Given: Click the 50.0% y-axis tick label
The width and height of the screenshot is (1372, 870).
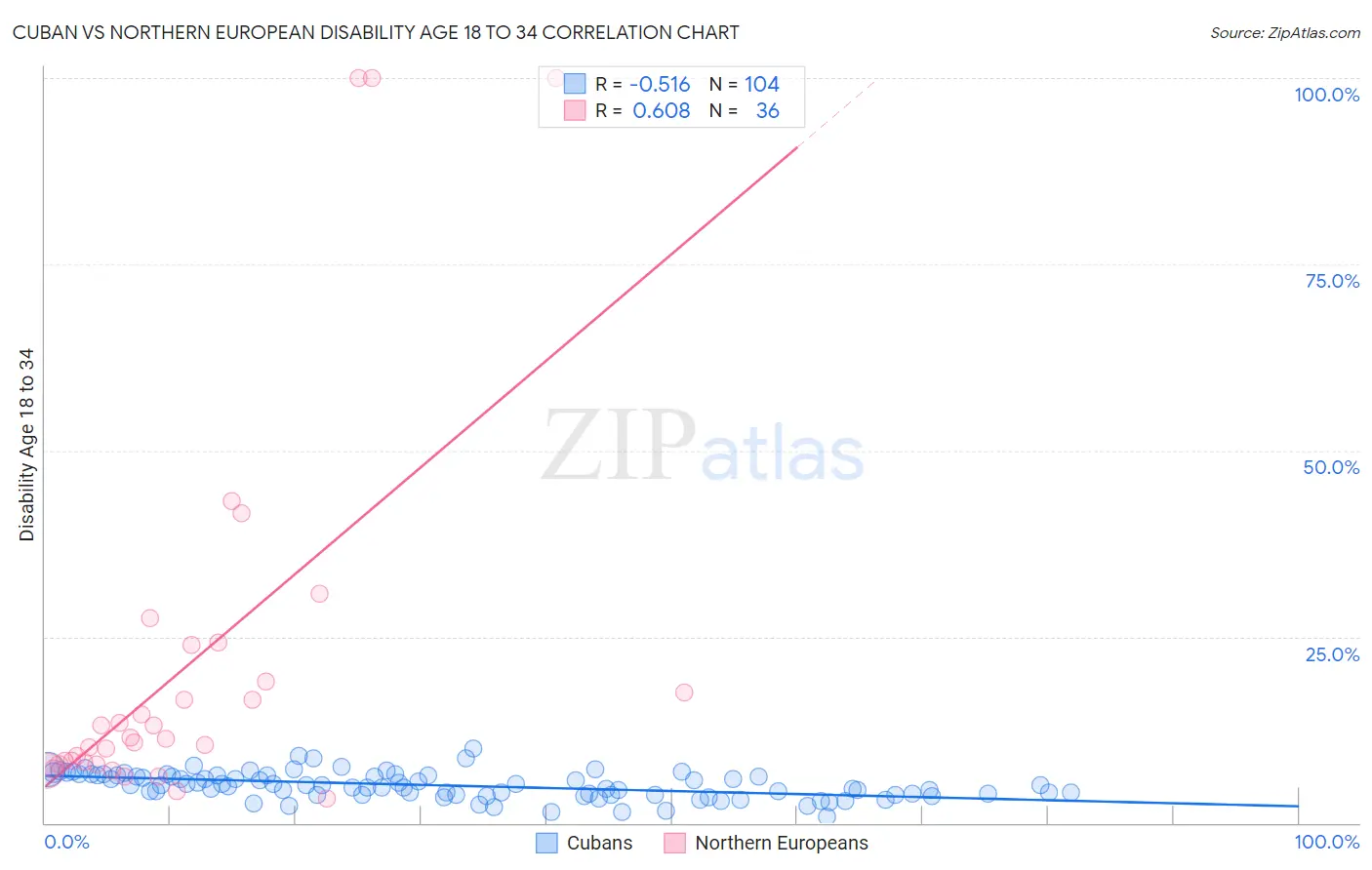Looking at the screenshot, I should coord(1331,467).
